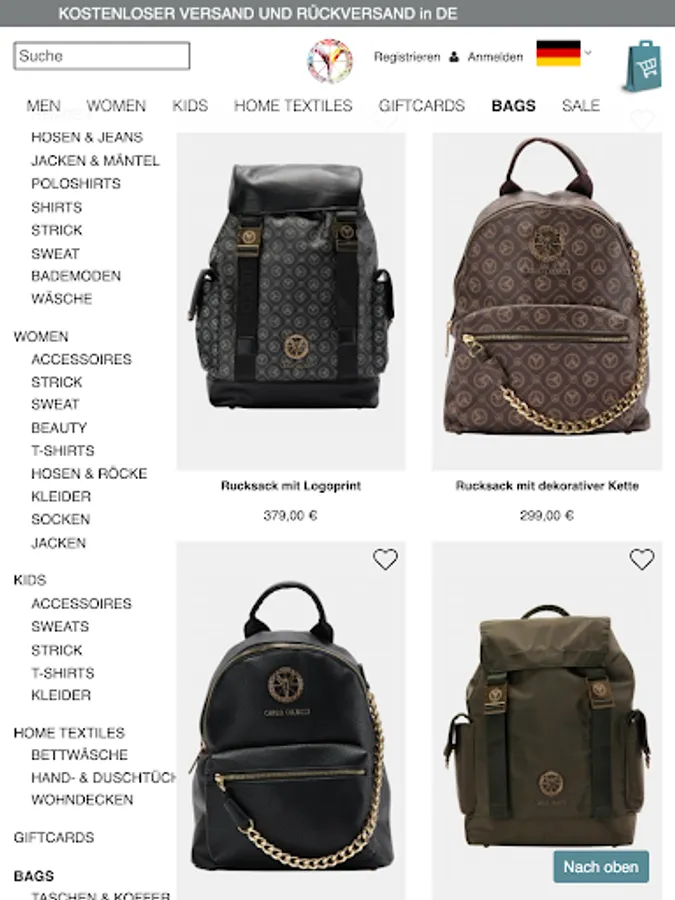Click the German flag icon
675x900 pixels.
558,53
